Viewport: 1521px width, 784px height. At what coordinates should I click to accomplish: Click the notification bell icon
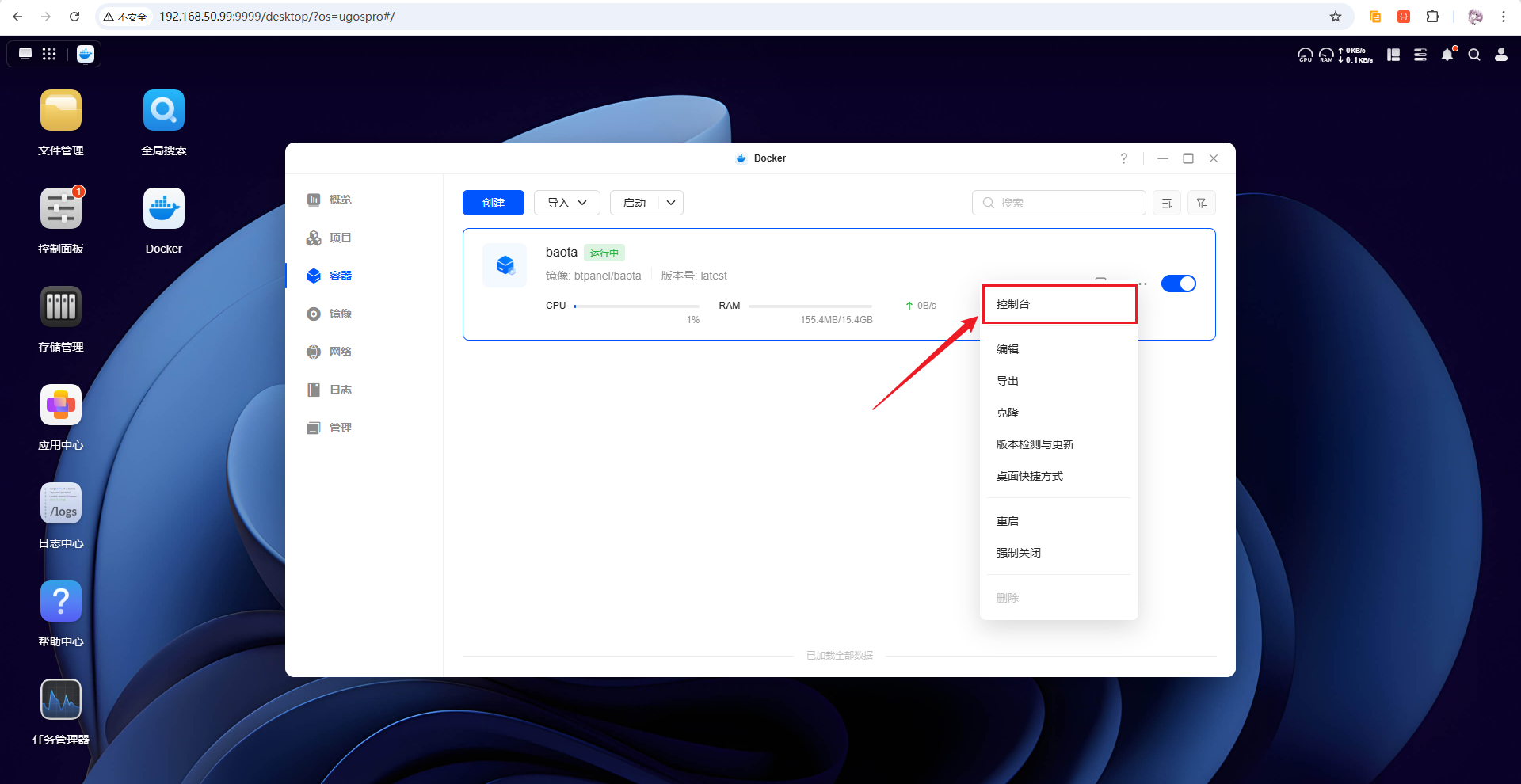pyautogui.click(x=1447, y=55)
